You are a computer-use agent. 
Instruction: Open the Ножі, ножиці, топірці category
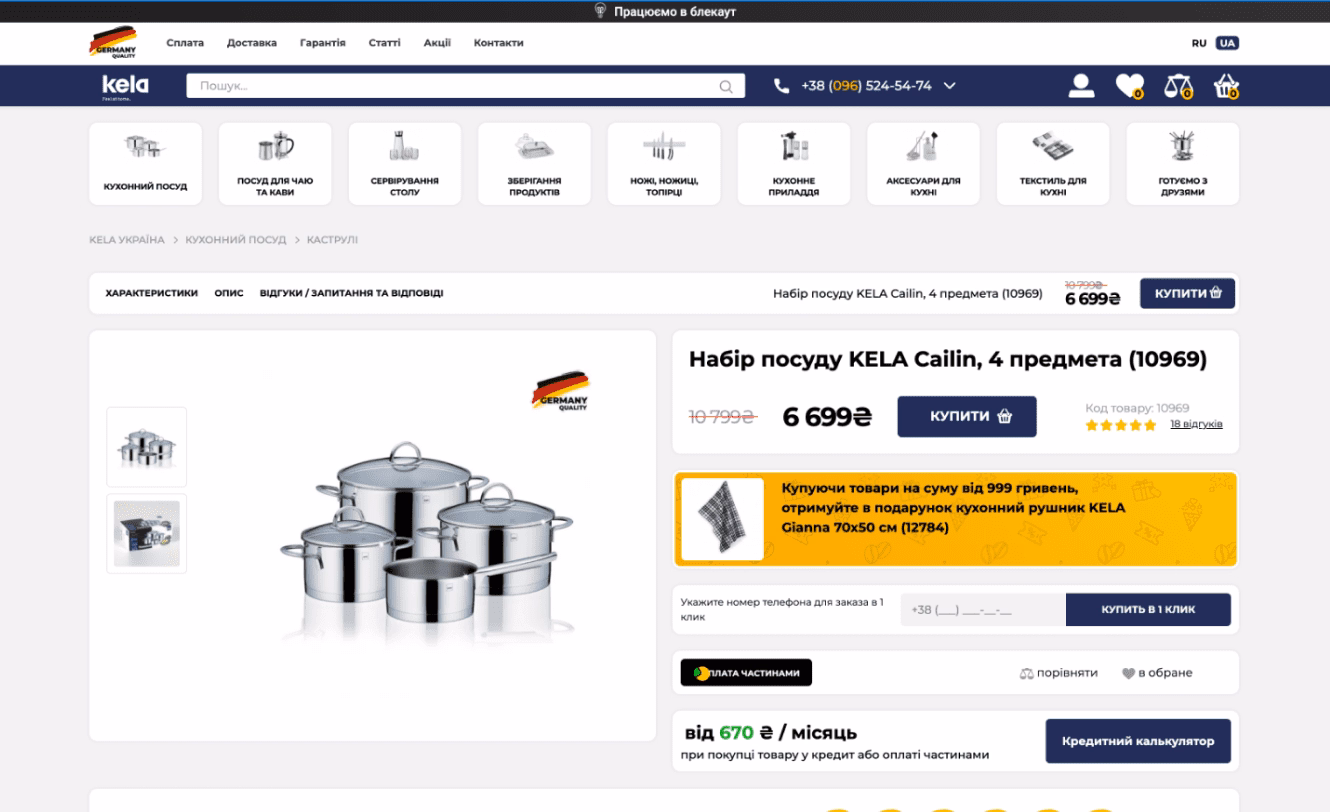tap(664, 163)
